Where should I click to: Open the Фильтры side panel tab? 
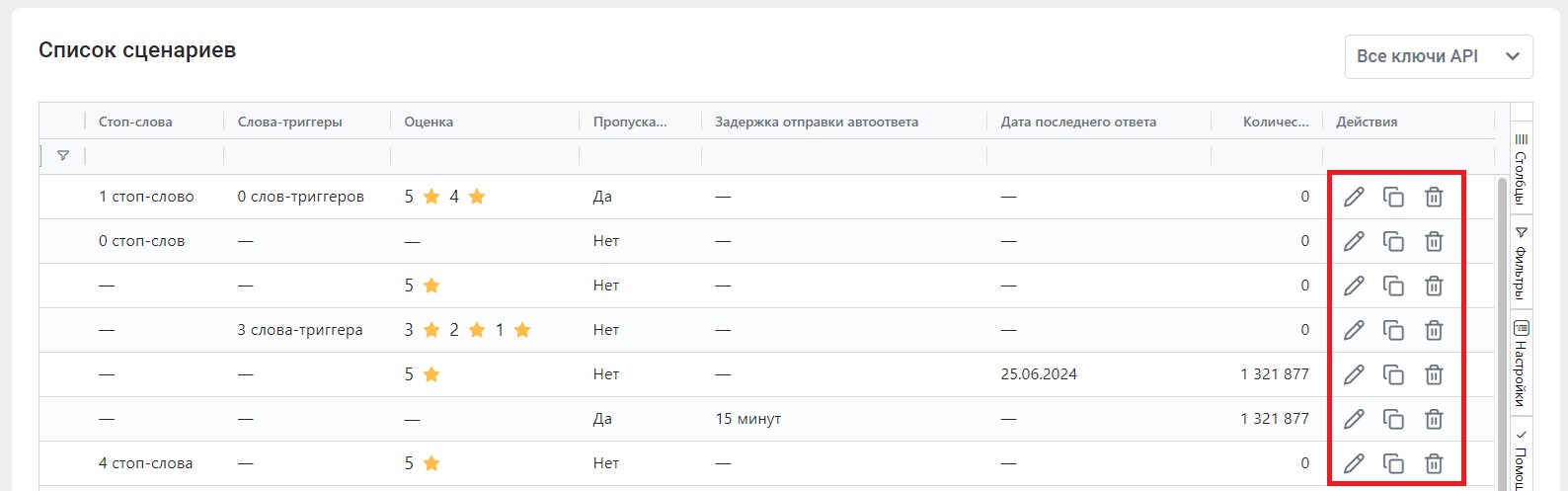[x=1521, y=263]
